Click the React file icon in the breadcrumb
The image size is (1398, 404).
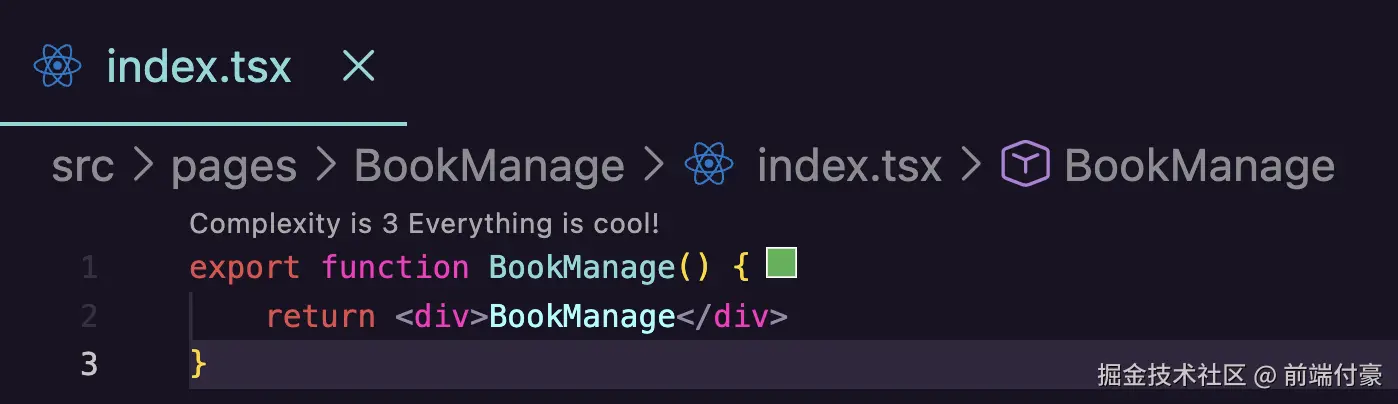709,166
